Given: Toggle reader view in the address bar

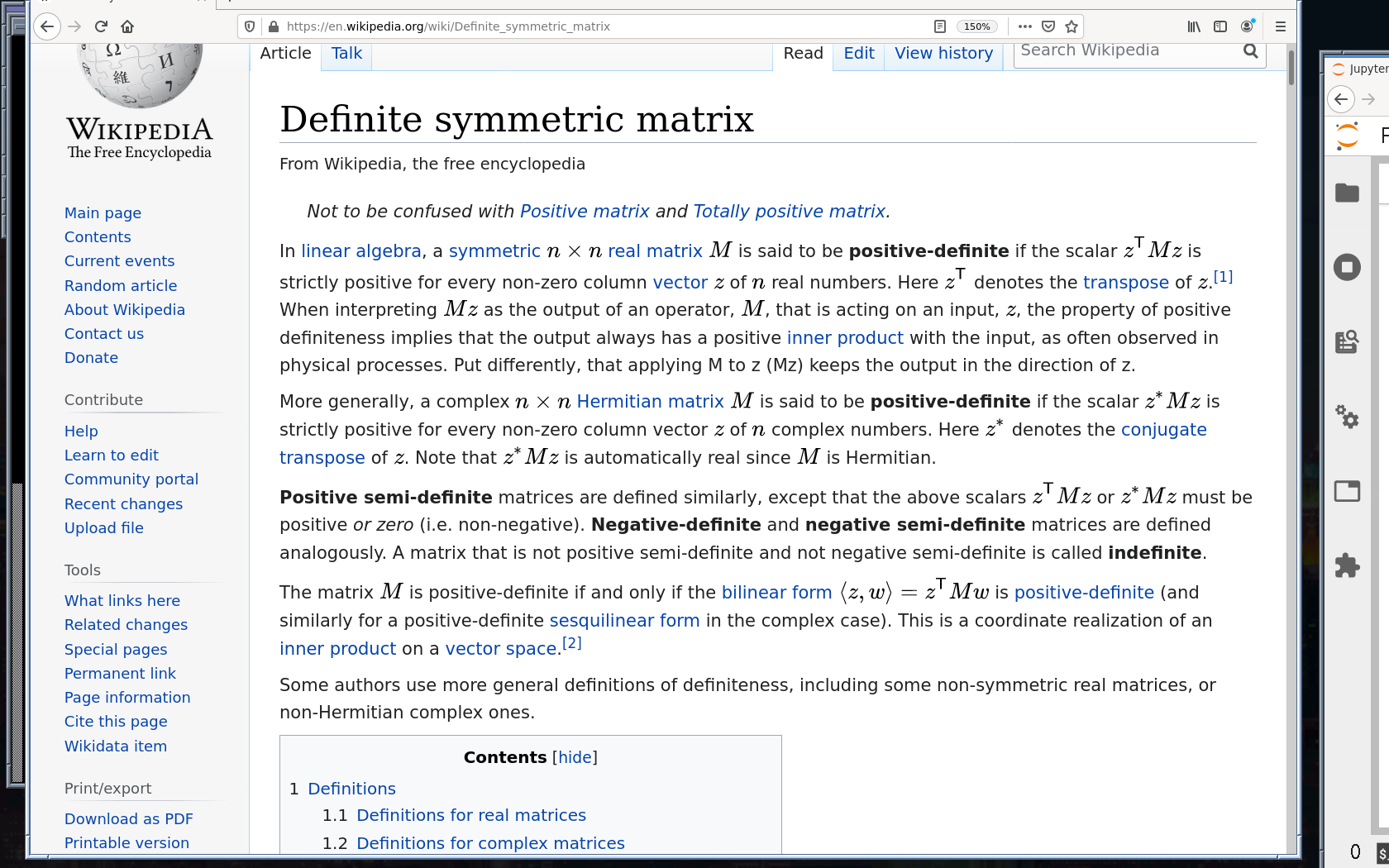Looking at the screenshot, I should pyautogui.click(x=940, y=26).
